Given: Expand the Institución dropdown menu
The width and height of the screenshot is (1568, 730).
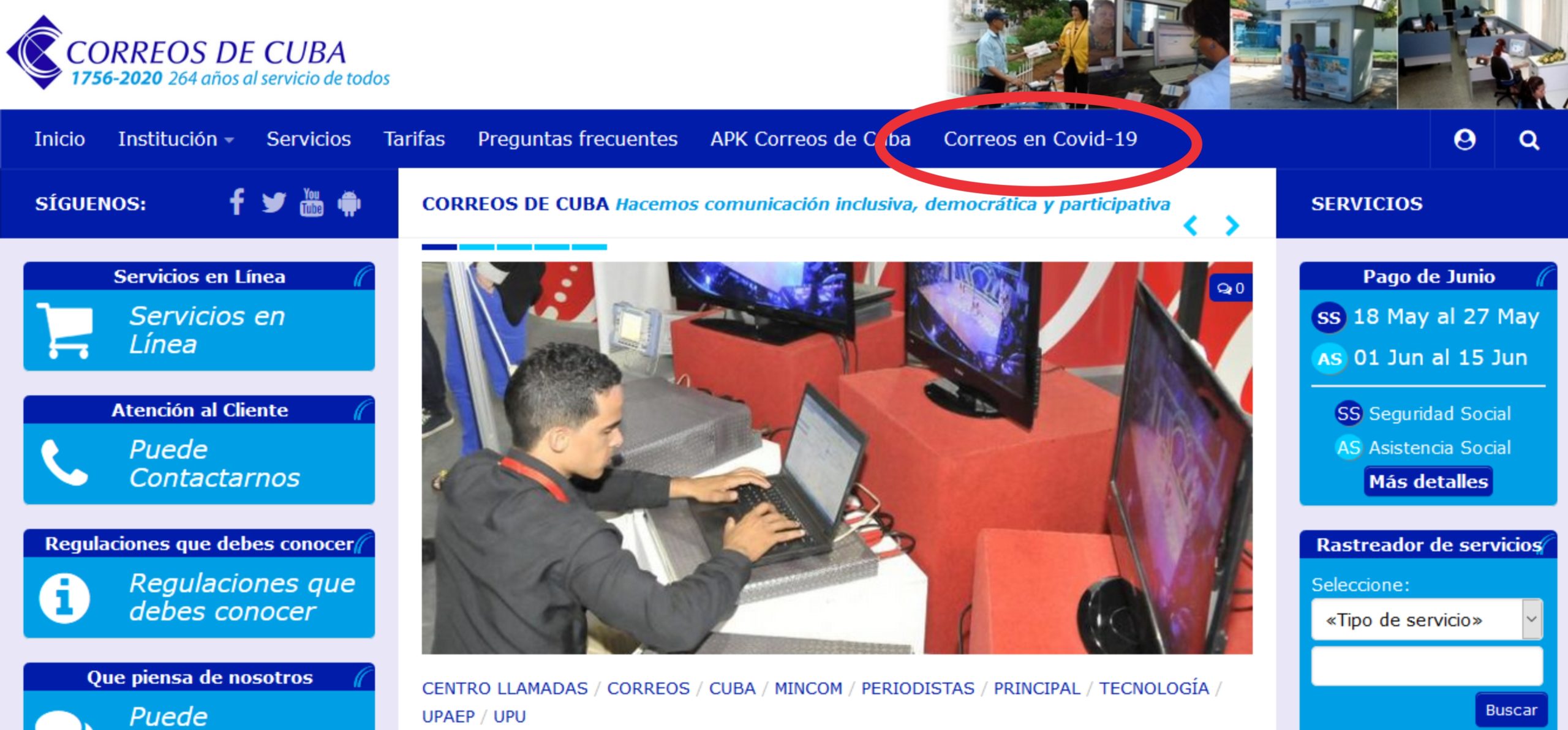Looking at the screenshot, I should [175, 139].
